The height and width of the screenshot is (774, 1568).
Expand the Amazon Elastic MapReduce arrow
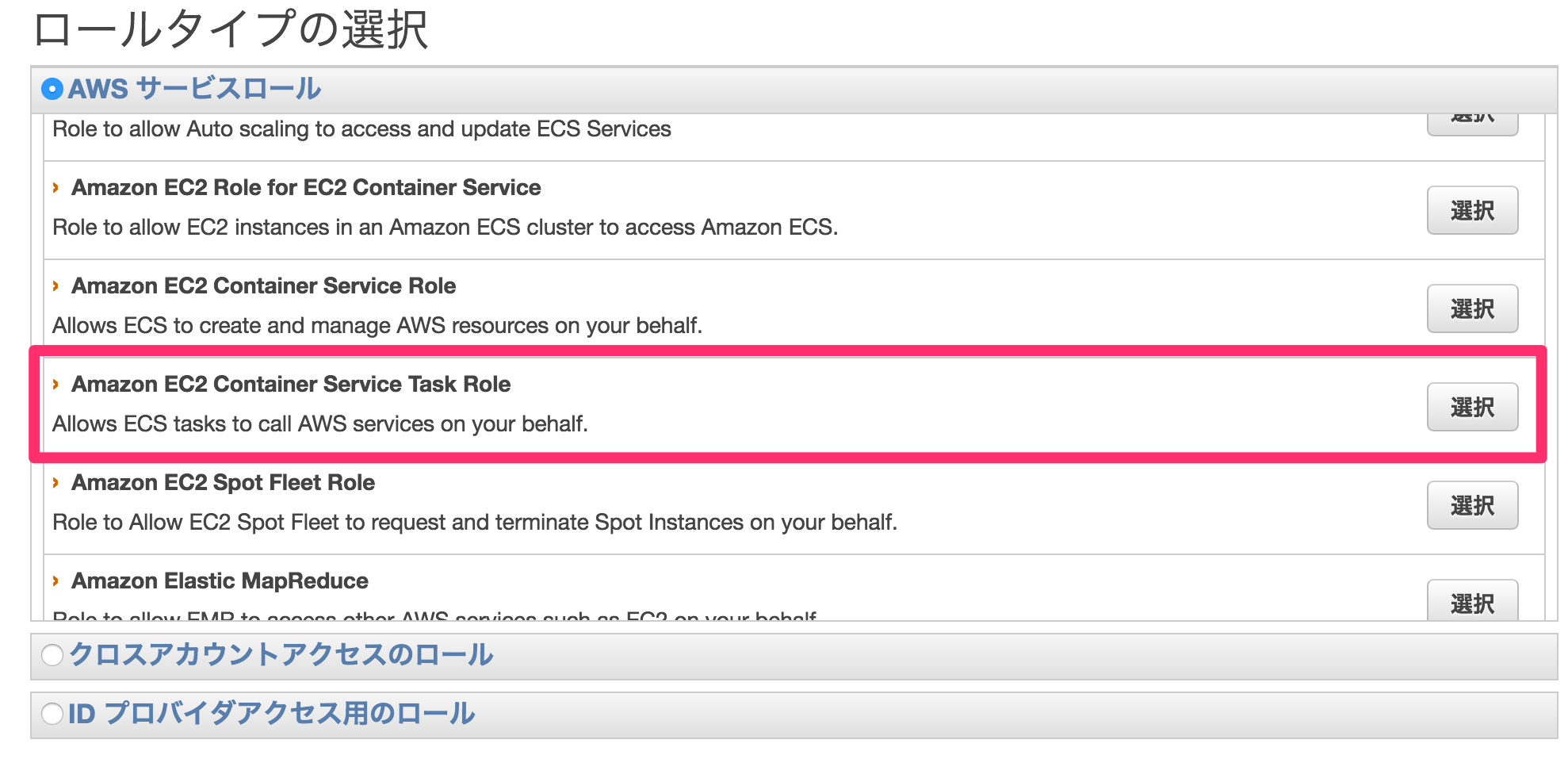(x=55, y=581)
